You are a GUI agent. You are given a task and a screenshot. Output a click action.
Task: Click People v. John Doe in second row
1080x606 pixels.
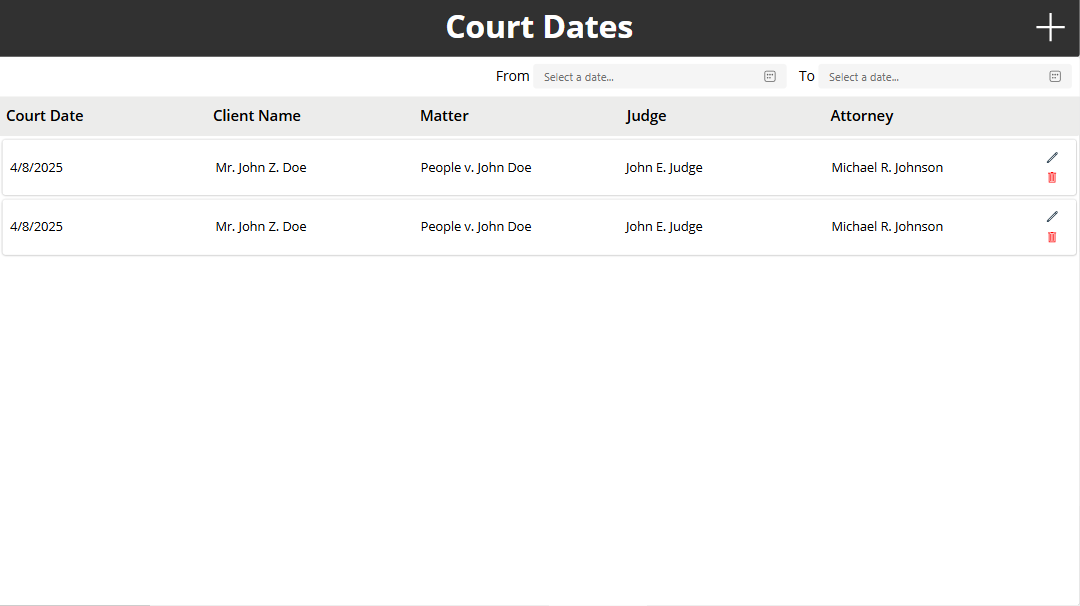[476, 227]
